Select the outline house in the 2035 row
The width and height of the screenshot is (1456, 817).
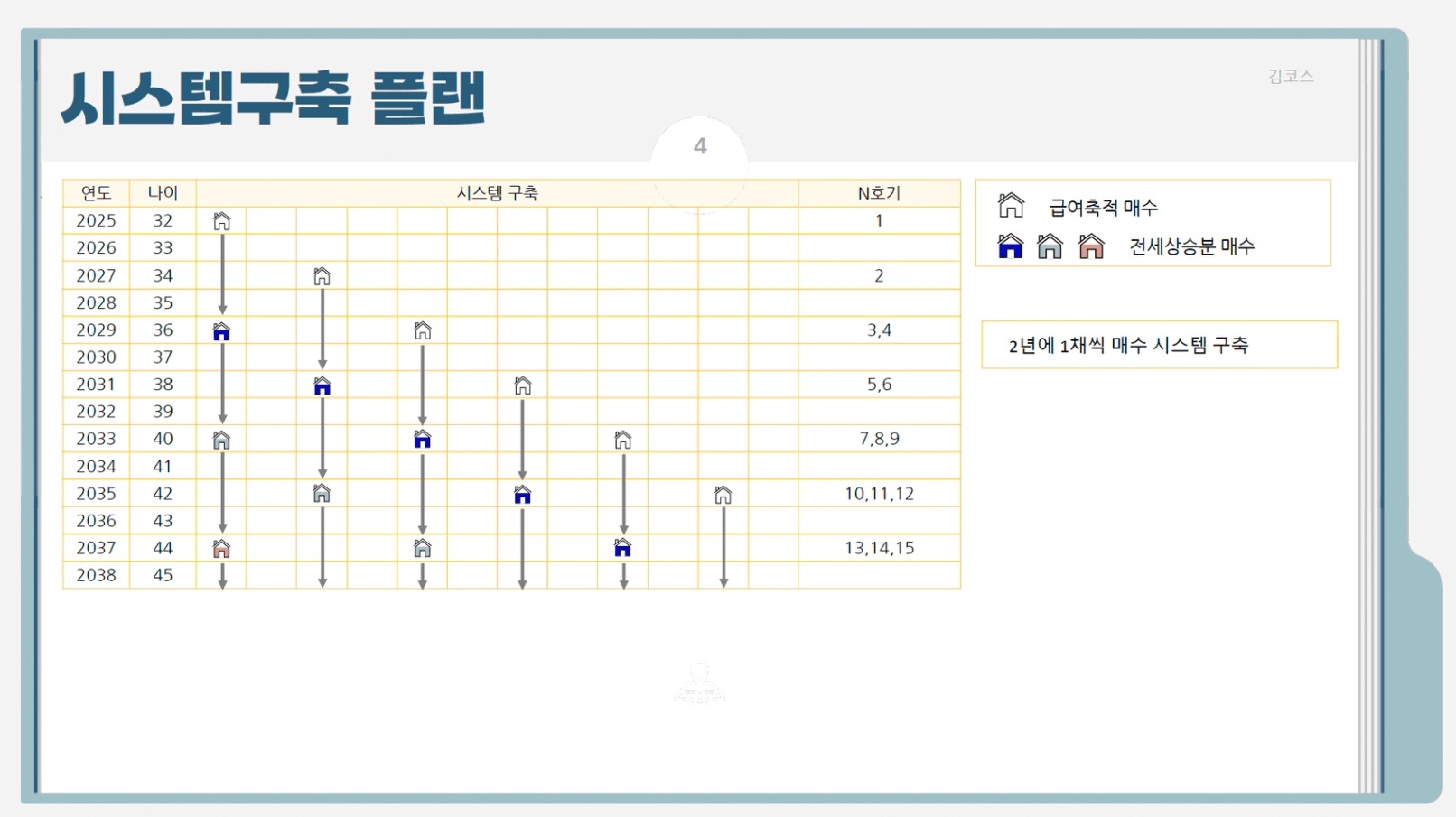pos(723,495)
